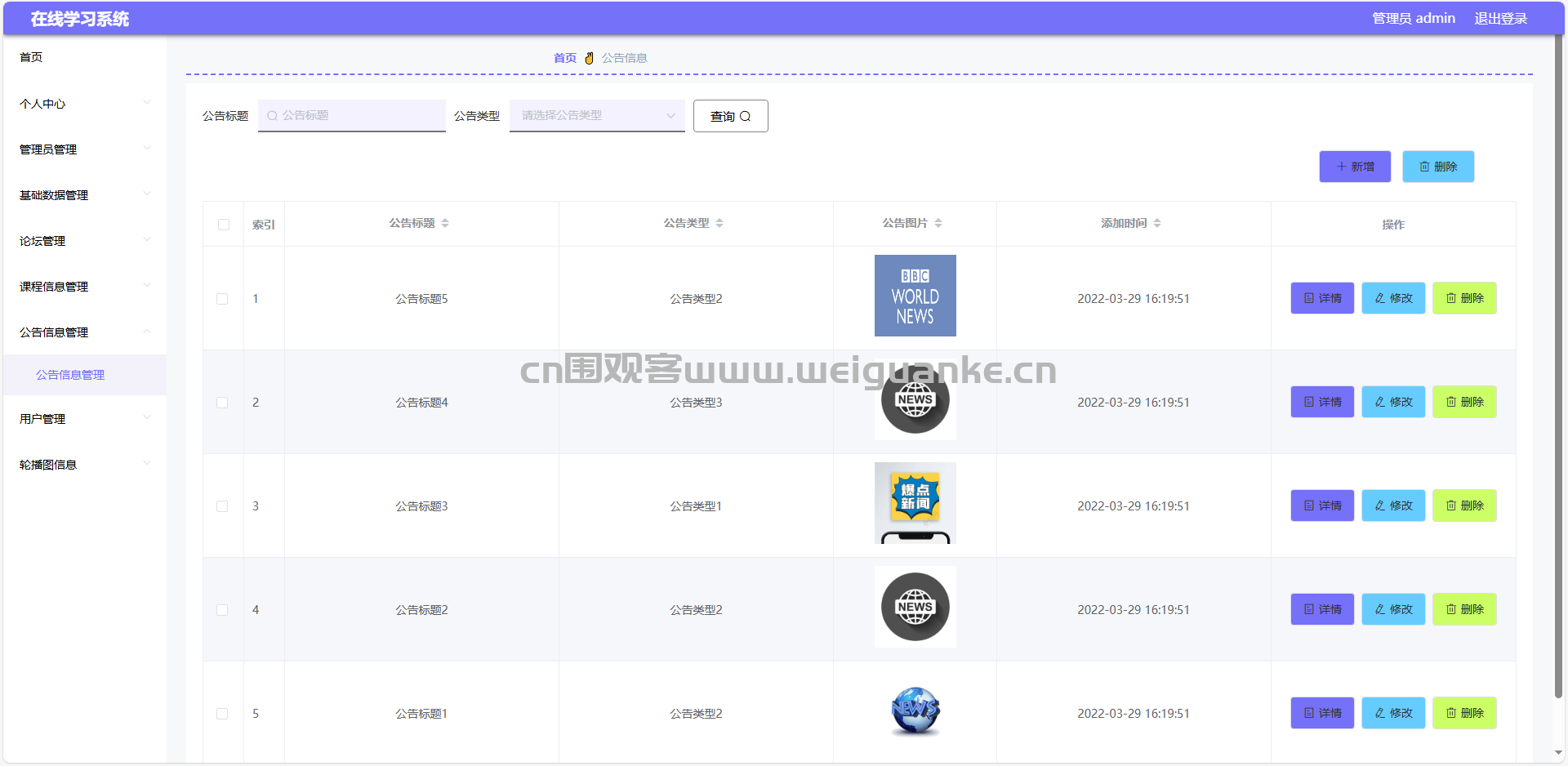1568x766 pixels.
Task: Select the row checkbox for 公告标题2
Action: (x=222, y=610)
